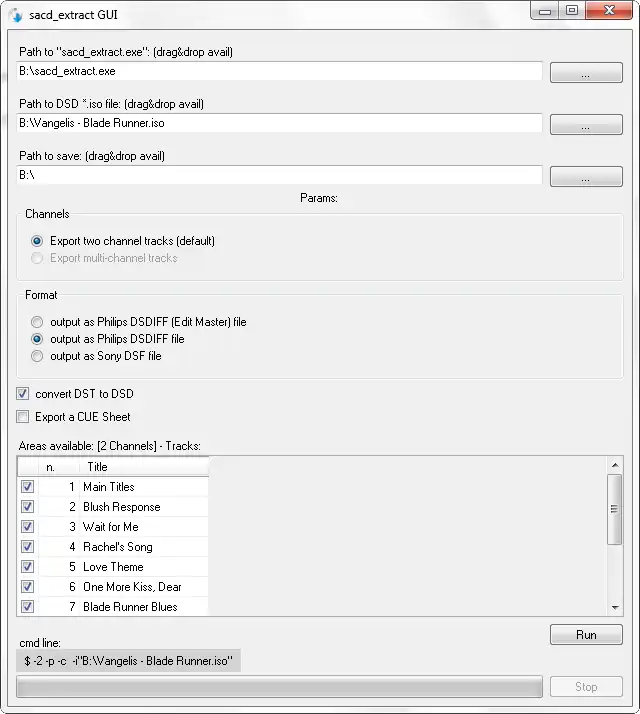The height and width of the screenshot is (714, 640).
Task: Select output as Philips DSDIFF file
Action: [37, 339]
